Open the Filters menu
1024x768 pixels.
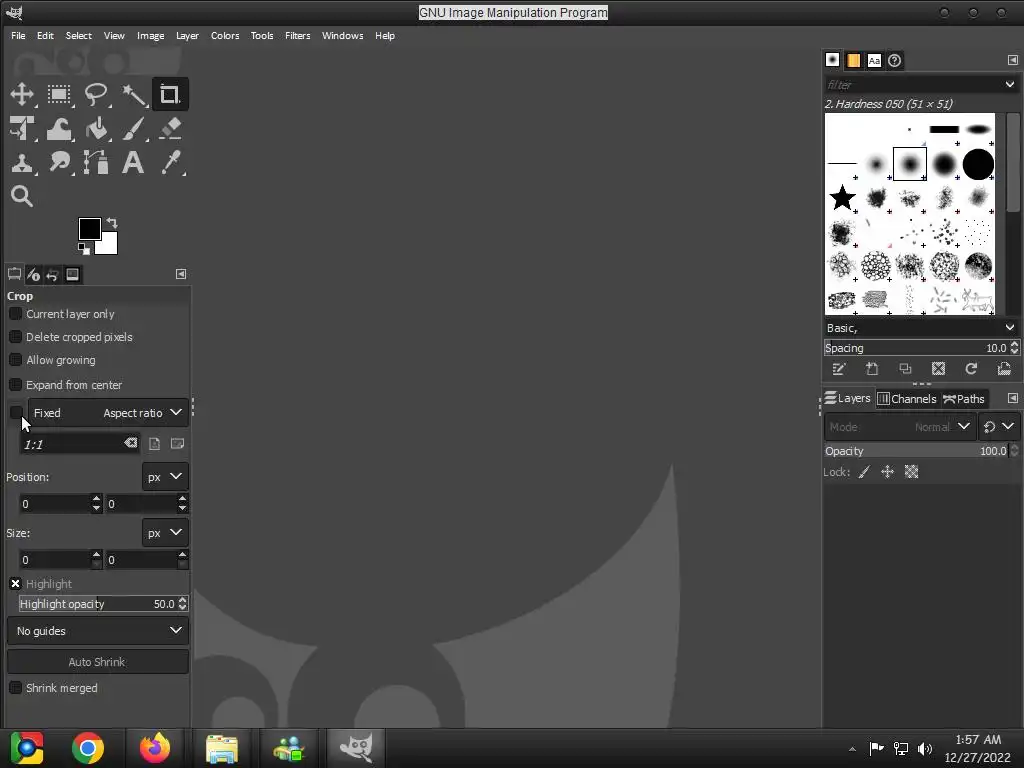[x=297, y=36]
